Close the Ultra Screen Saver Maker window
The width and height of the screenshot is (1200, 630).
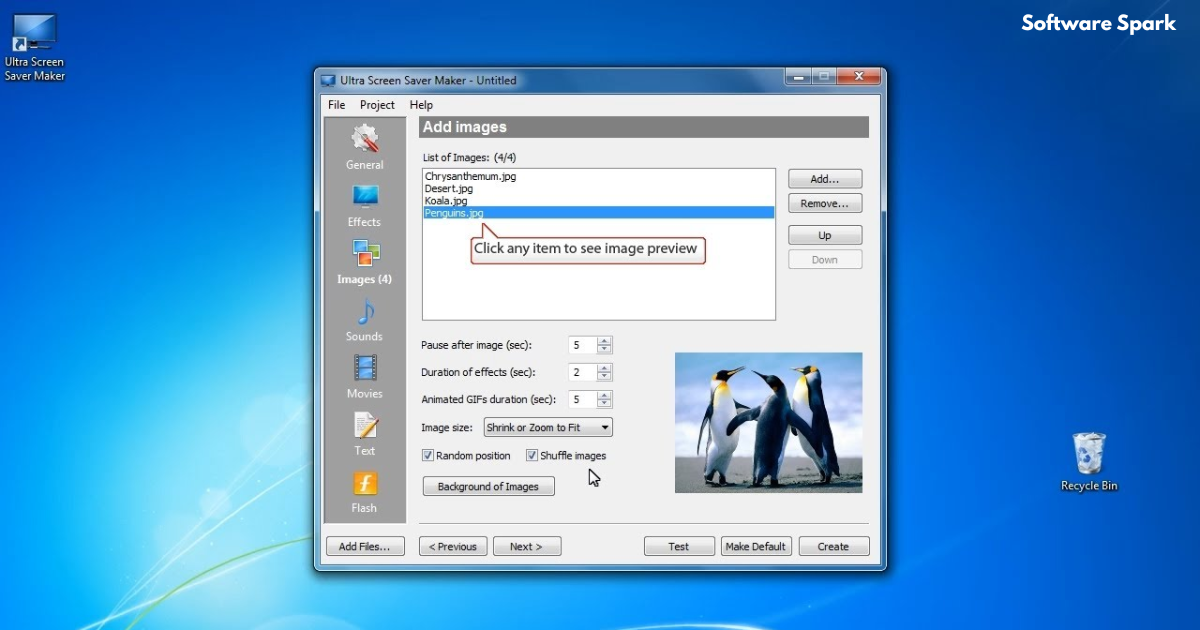[x=859, y=76]
